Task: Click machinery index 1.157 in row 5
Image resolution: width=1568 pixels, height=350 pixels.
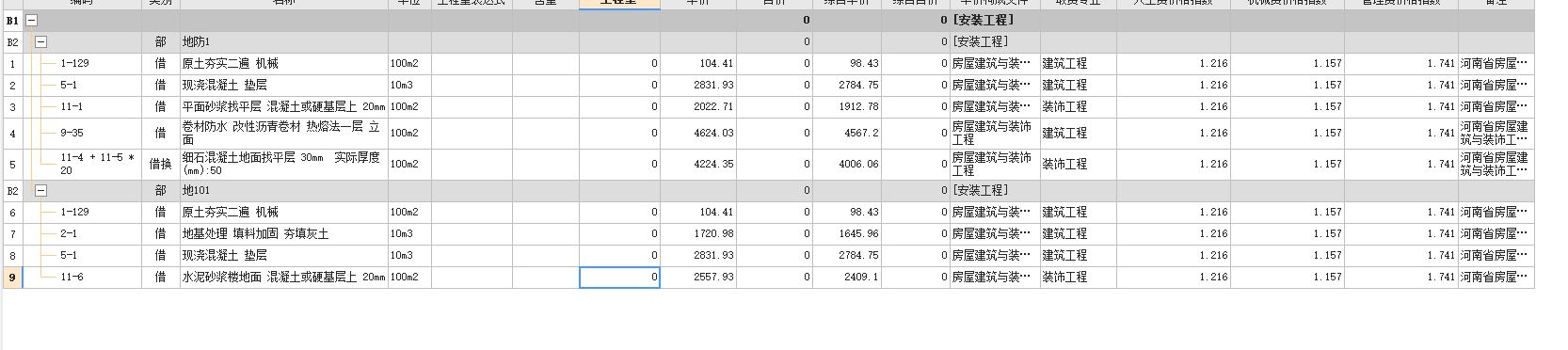Action: coord(1327,165)
